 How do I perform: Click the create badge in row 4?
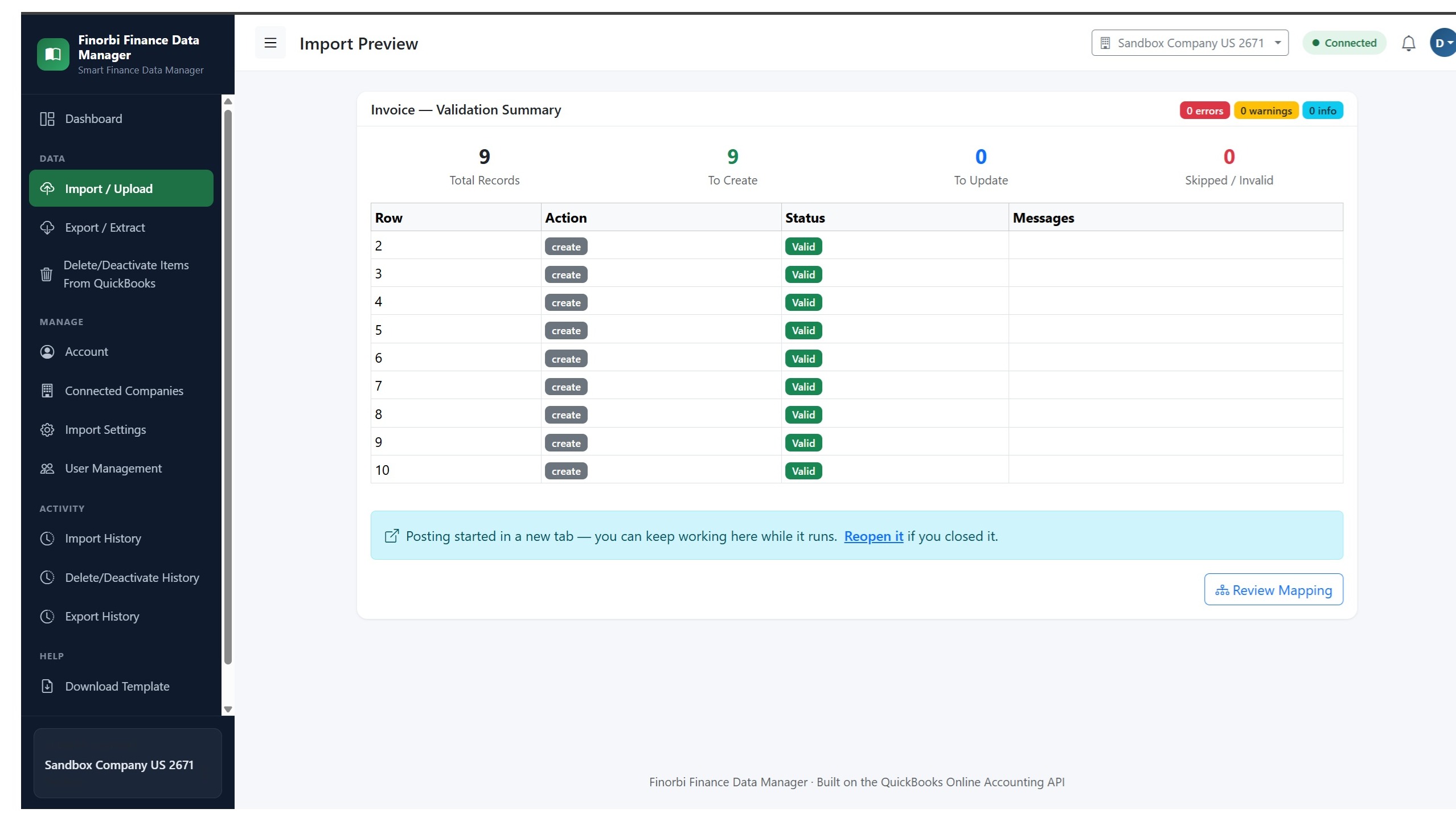(566, 303)
